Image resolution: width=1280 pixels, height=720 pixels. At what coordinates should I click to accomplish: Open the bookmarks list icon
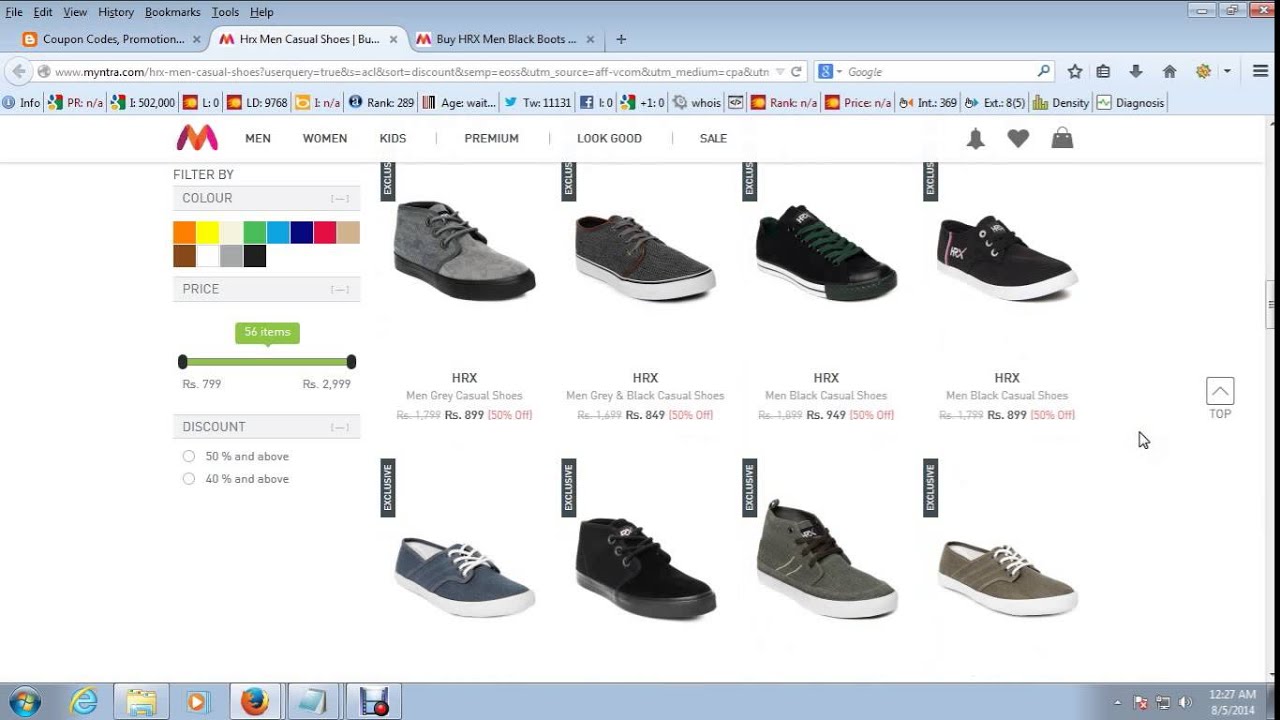tap(1103, 72)
